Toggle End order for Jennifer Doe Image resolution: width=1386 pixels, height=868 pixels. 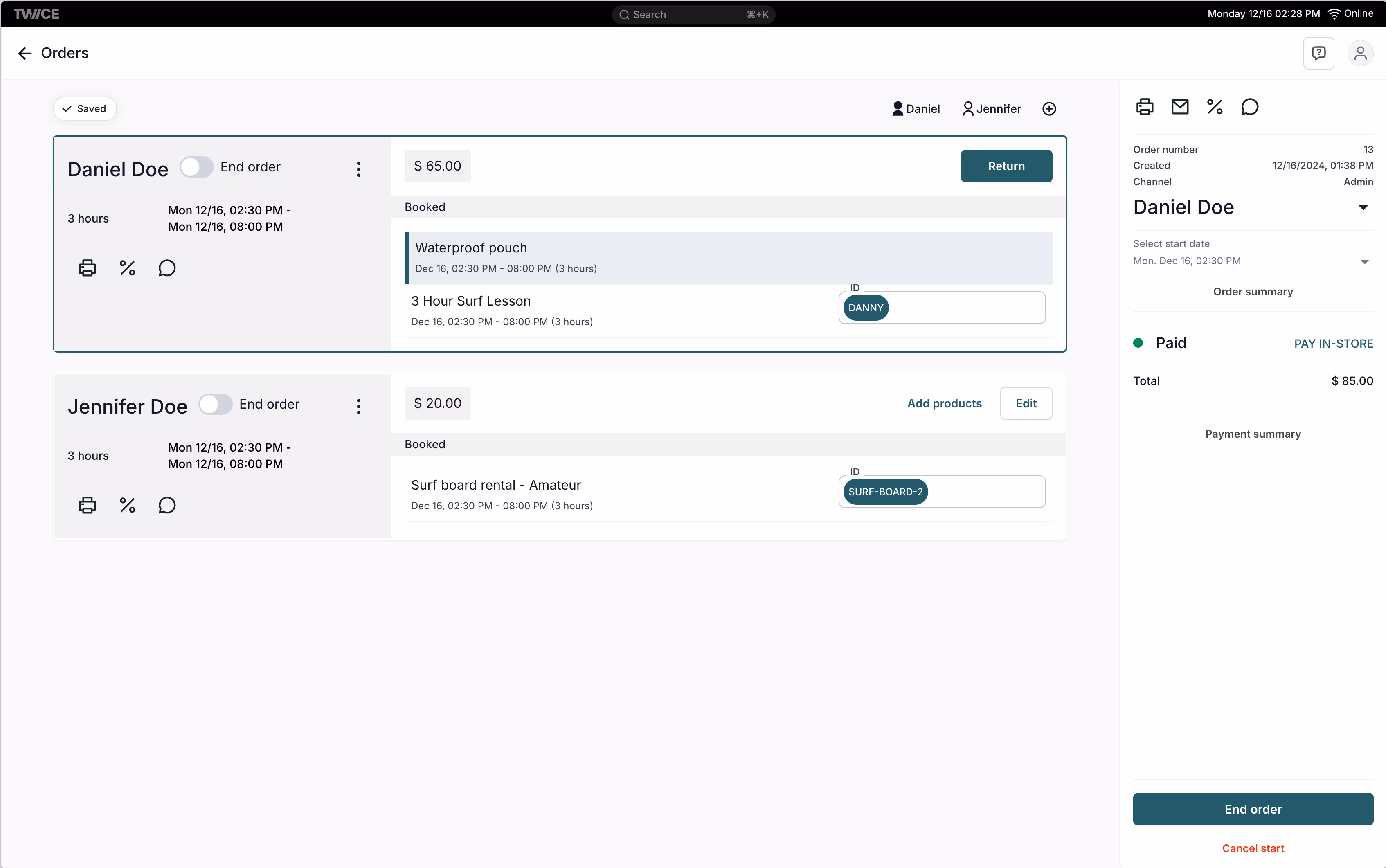click(x=215, y=404)
